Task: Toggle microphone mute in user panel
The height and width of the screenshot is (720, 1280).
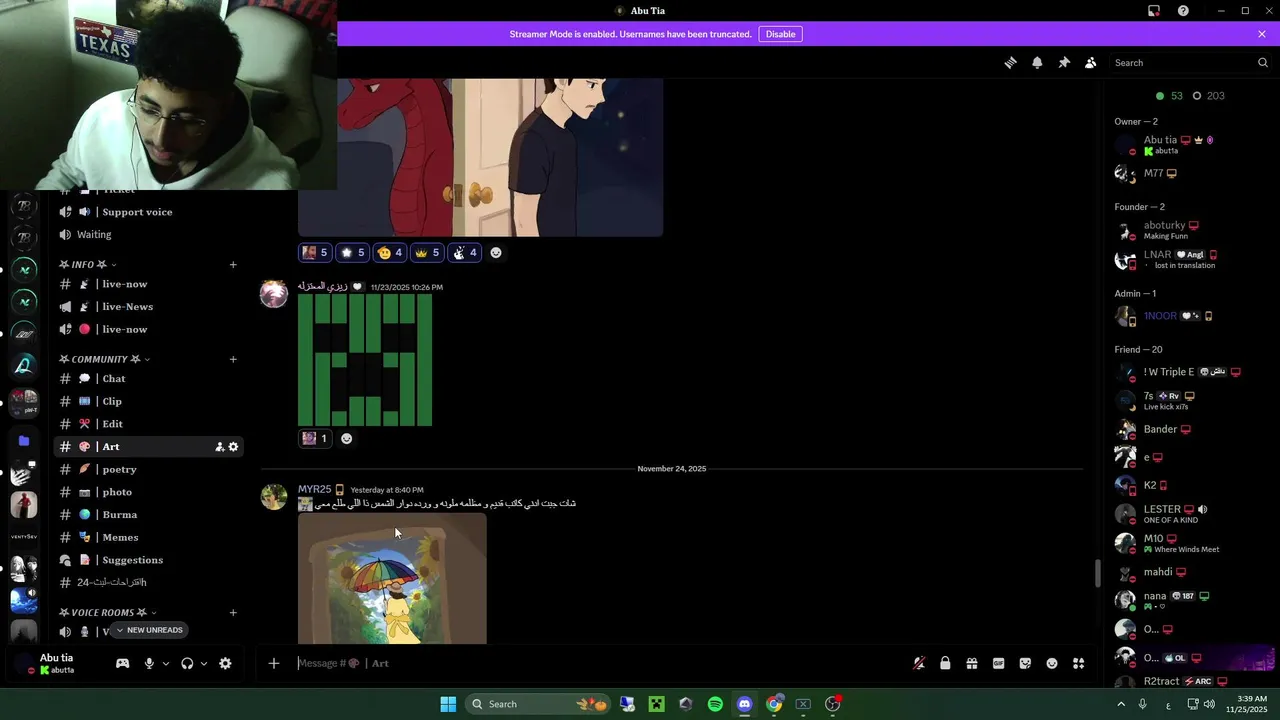Action: coord(149,663)
